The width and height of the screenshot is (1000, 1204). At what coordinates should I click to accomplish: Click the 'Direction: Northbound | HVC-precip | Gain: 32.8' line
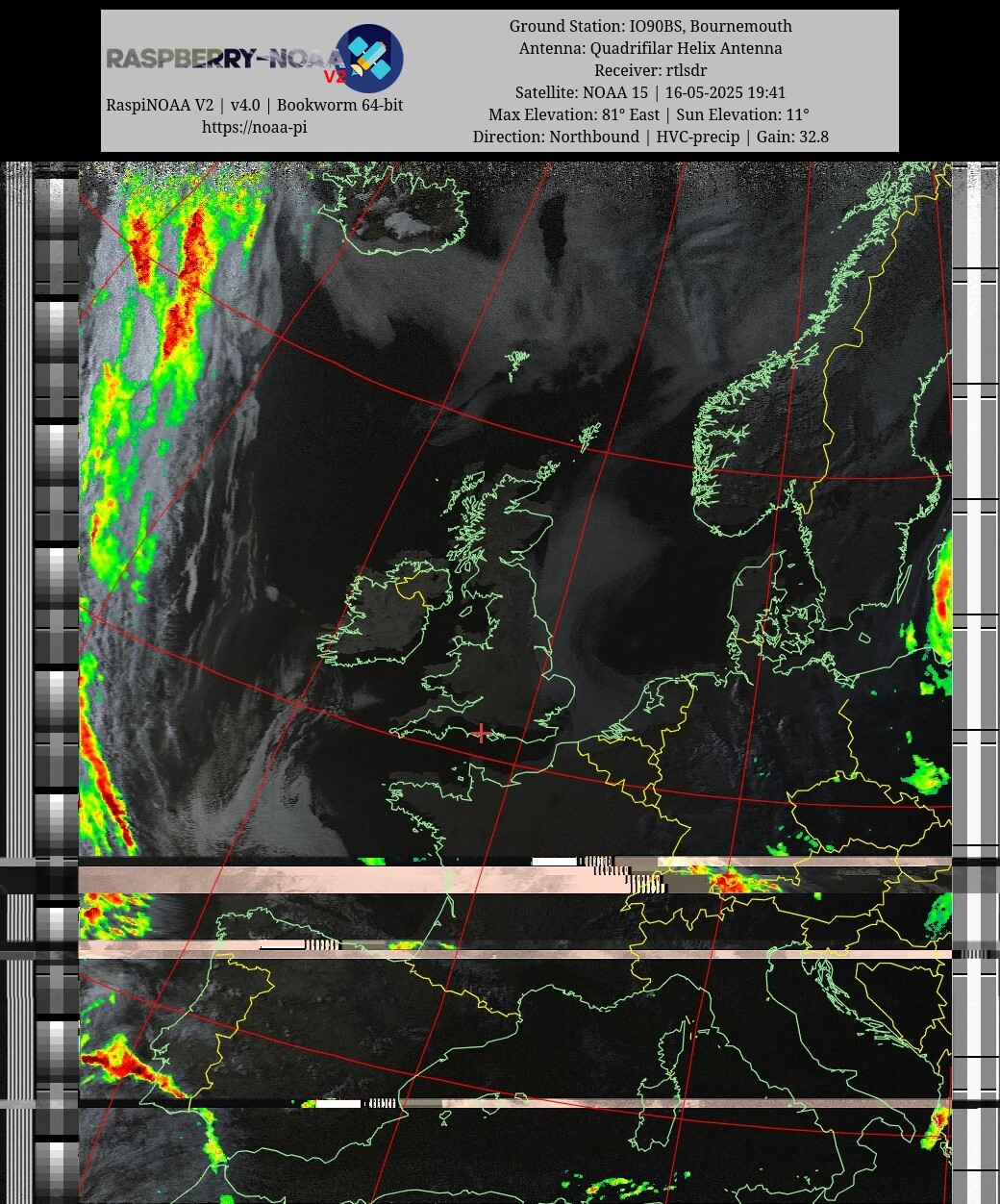[x=651, y=137]
